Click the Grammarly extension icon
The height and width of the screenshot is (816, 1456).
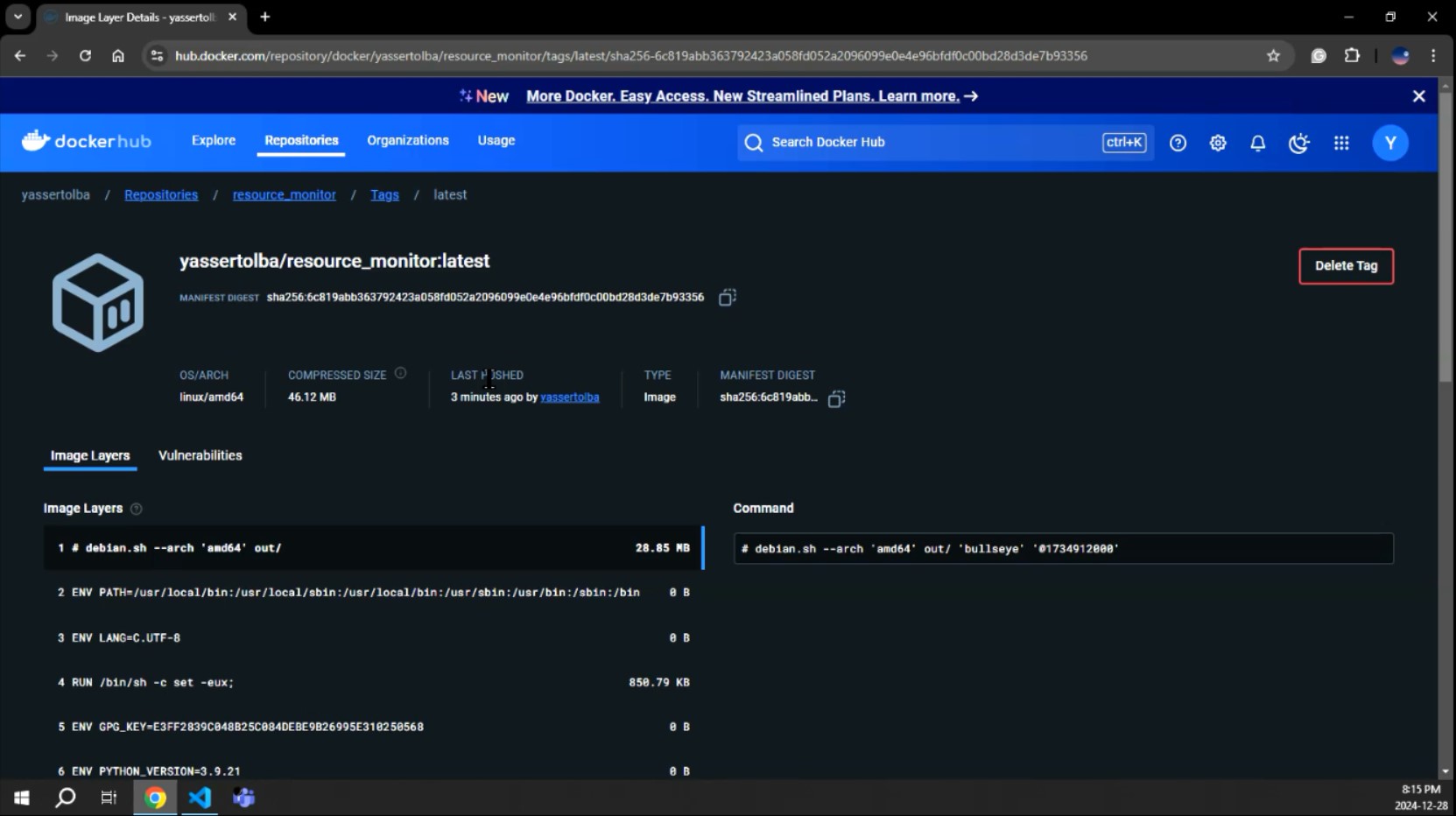[x=1319, y=55]
